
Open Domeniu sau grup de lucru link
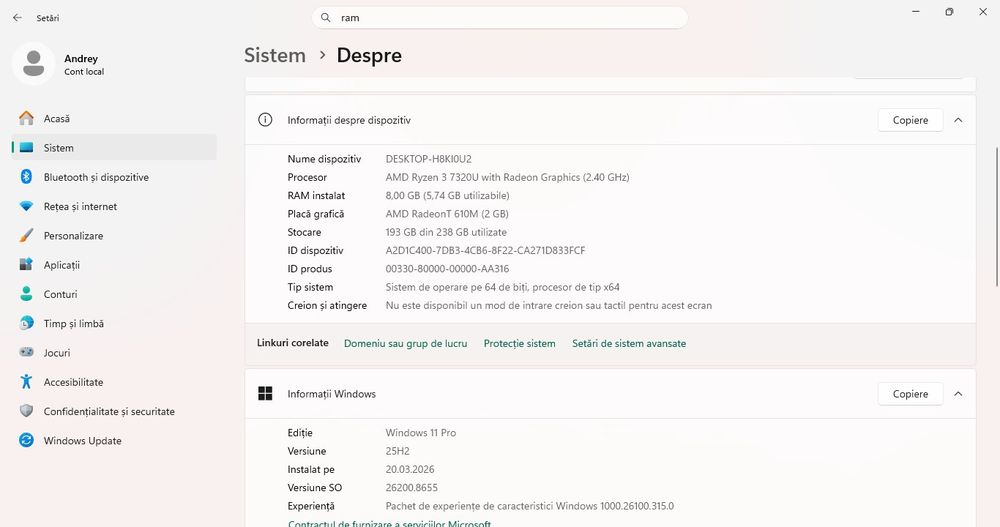point(406,343)
